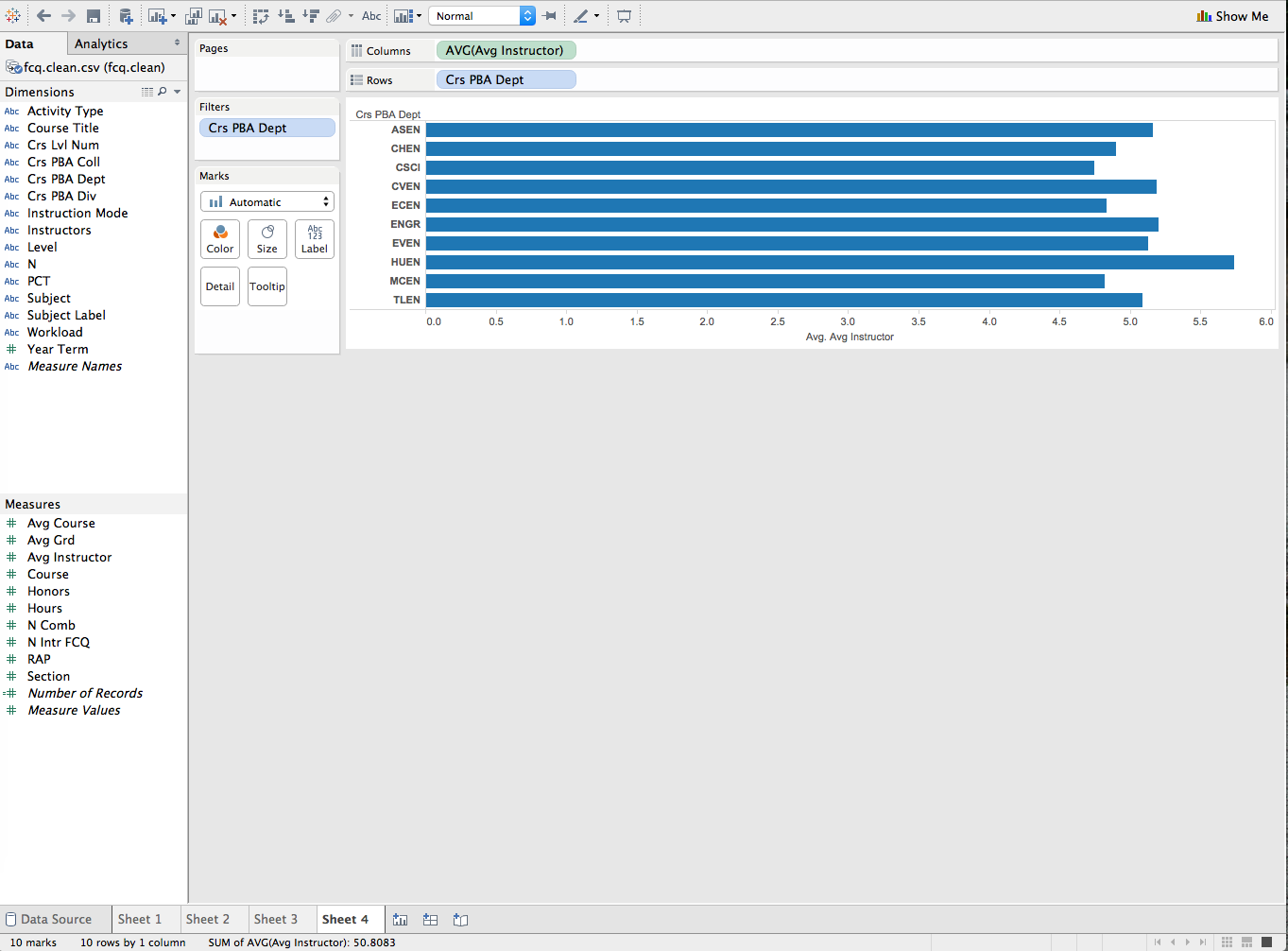Click the highlight pen icon
Screen dimensions: 1288x951
581,16
